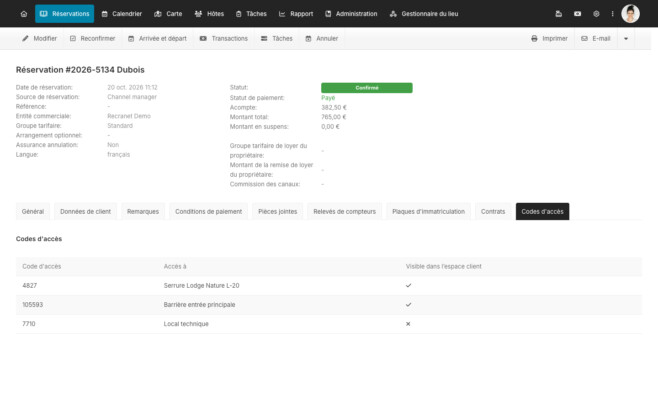The image size is (658, 411).
Task: Open Transactions in toolbar
Action: pos(224,39)
